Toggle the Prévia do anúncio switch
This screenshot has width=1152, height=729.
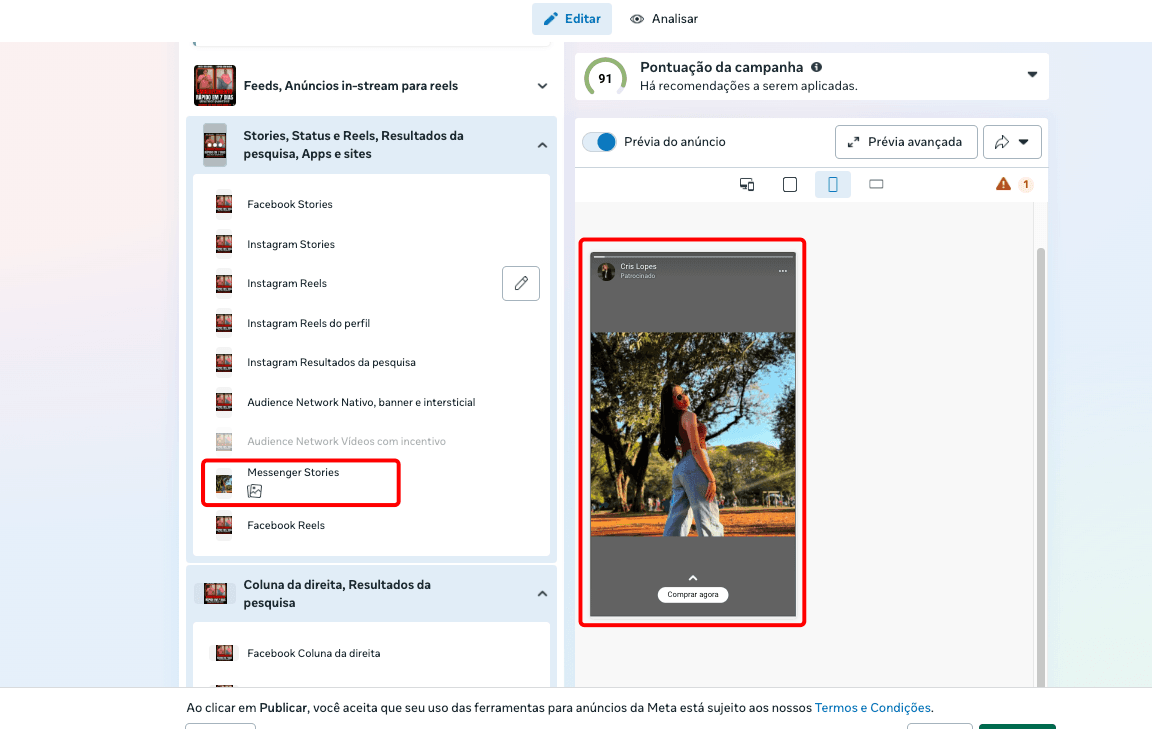pyautogui.click(x=599, y=141)
